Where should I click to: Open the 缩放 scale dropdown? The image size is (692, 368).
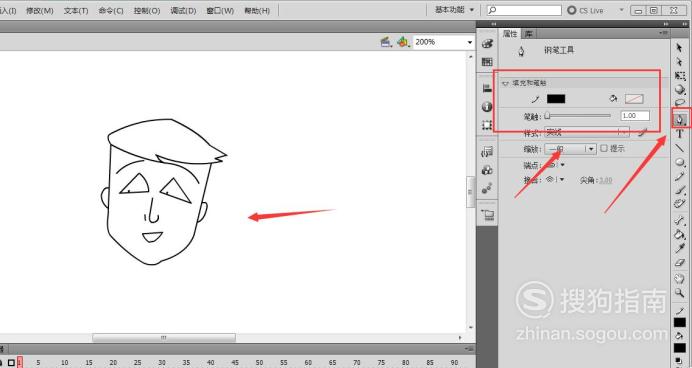coord(571,149)
